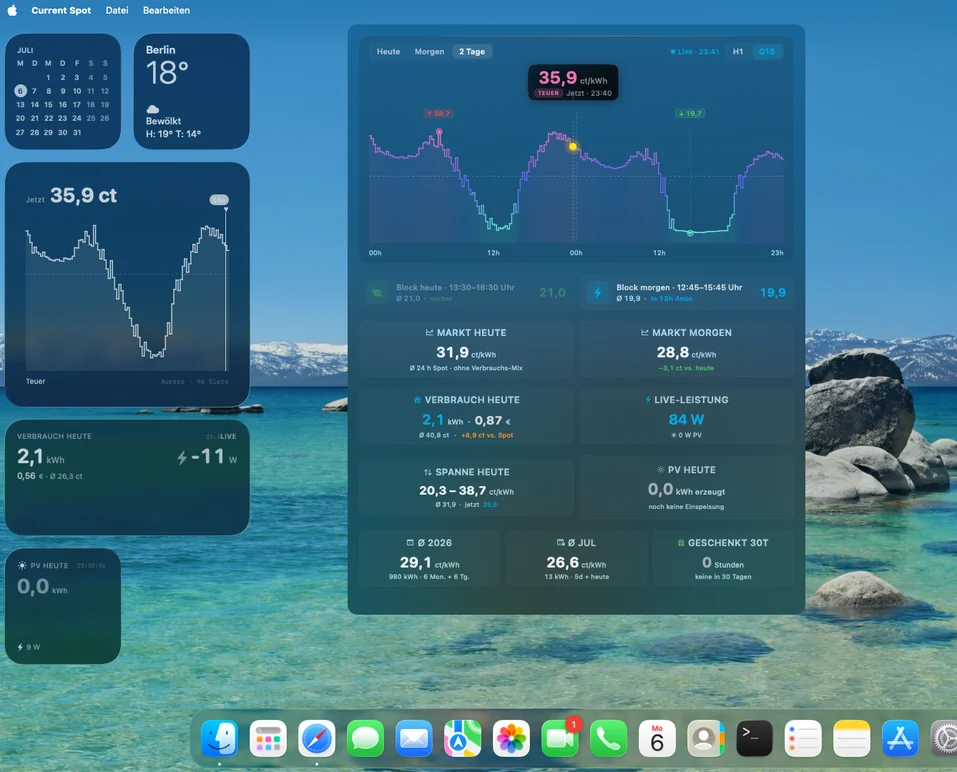Image resolution: width=957 pixels, height=772 pixels.
Task: Open FaceTime with one notification badge
Action: (560, 738)
